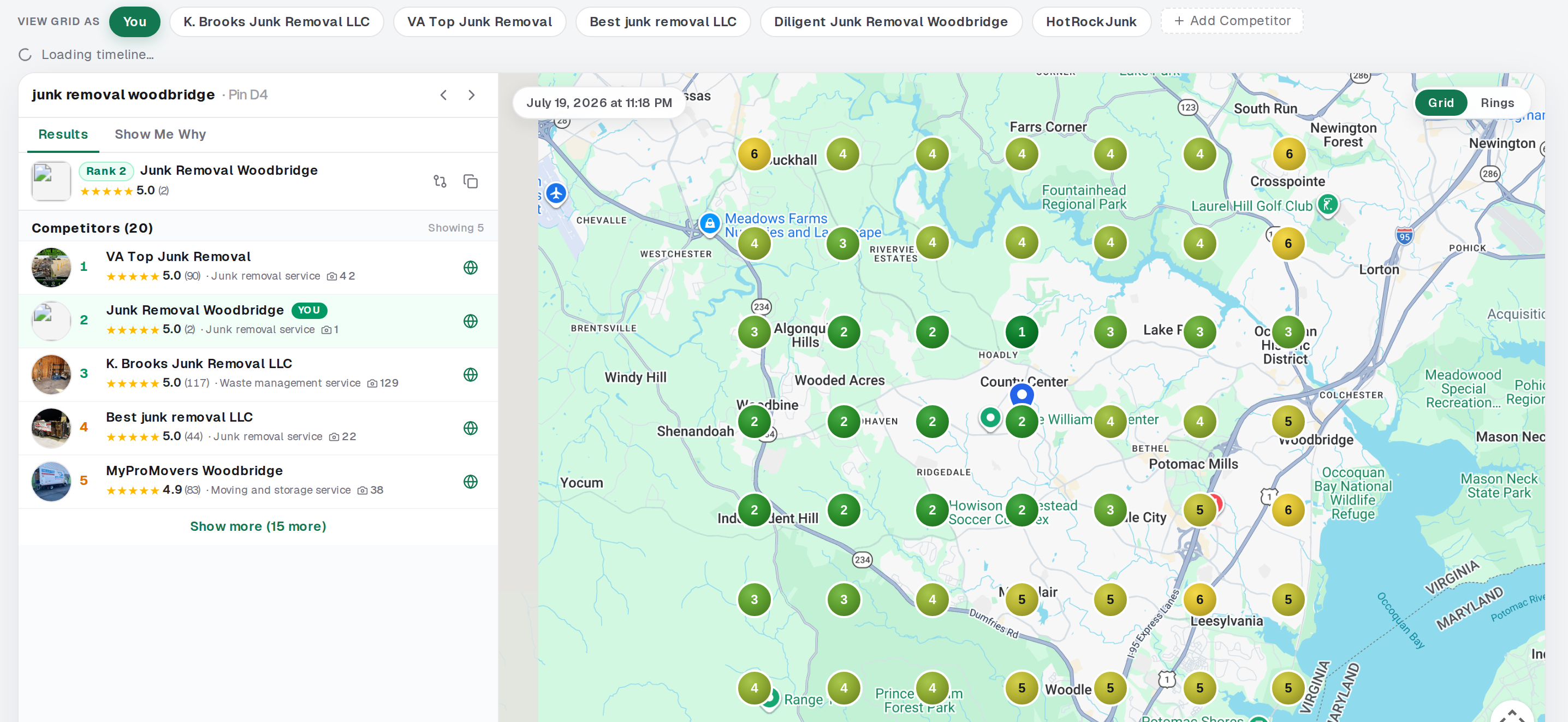This screenshot has width=1568, height=722.
Task: Switch map view to Rings
Action: click(x=1497, y=103)
